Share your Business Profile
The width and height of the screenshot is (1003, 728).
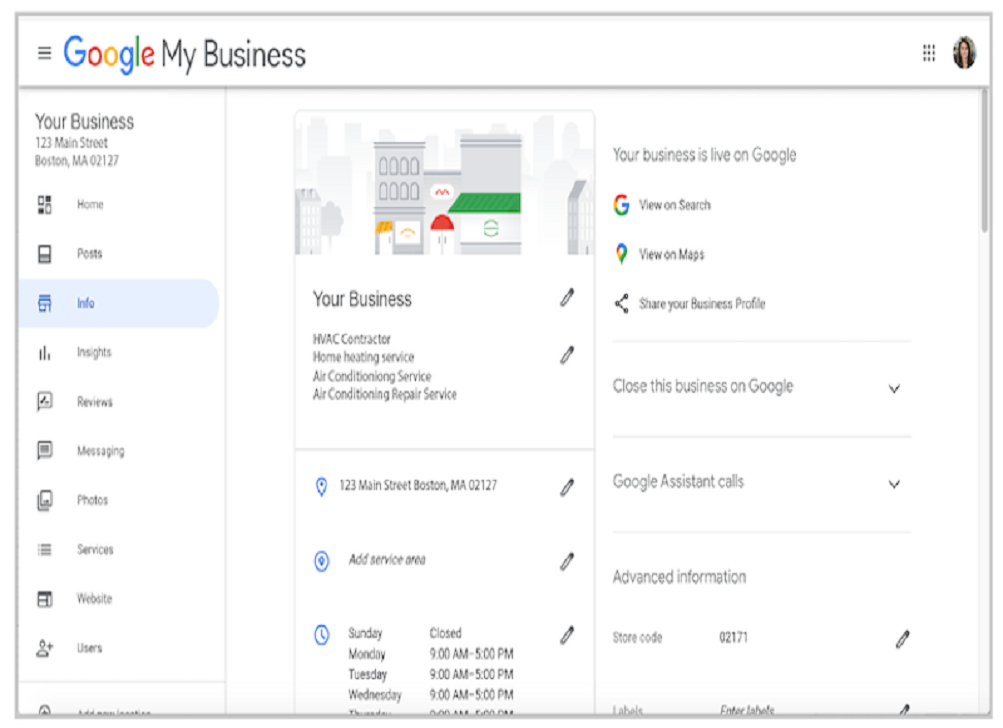pyautogui.click(x=701, y=304)
